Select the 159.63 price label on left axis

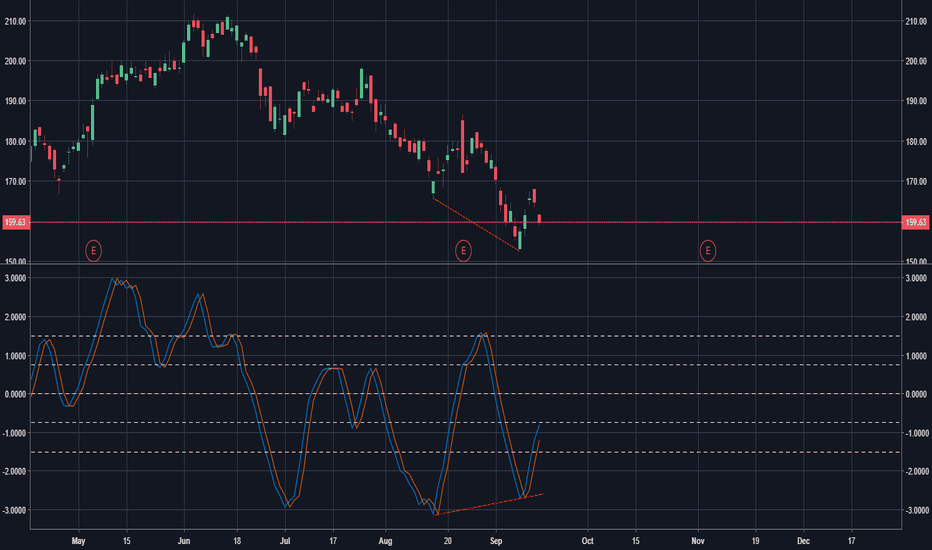(15, 222)
